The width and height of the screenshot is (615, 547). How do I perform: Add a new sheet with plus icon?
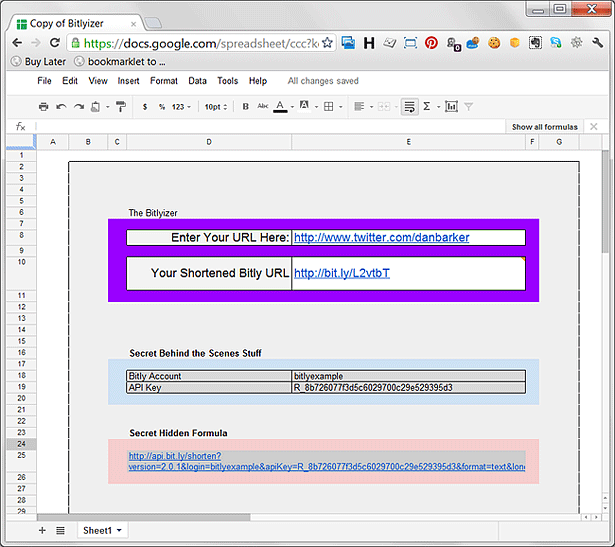click(x=42, y=531)
